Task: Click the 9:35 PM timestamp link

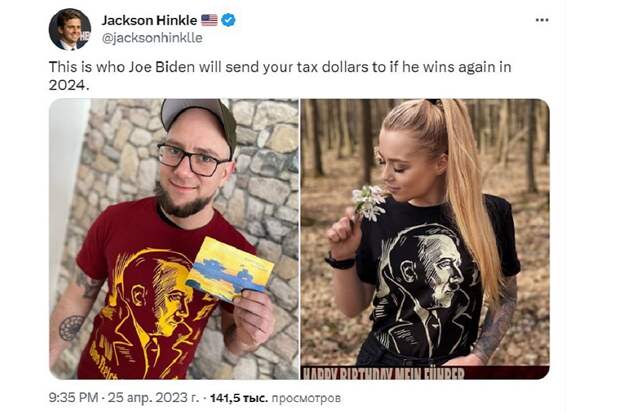Action: tap(73, 397)
